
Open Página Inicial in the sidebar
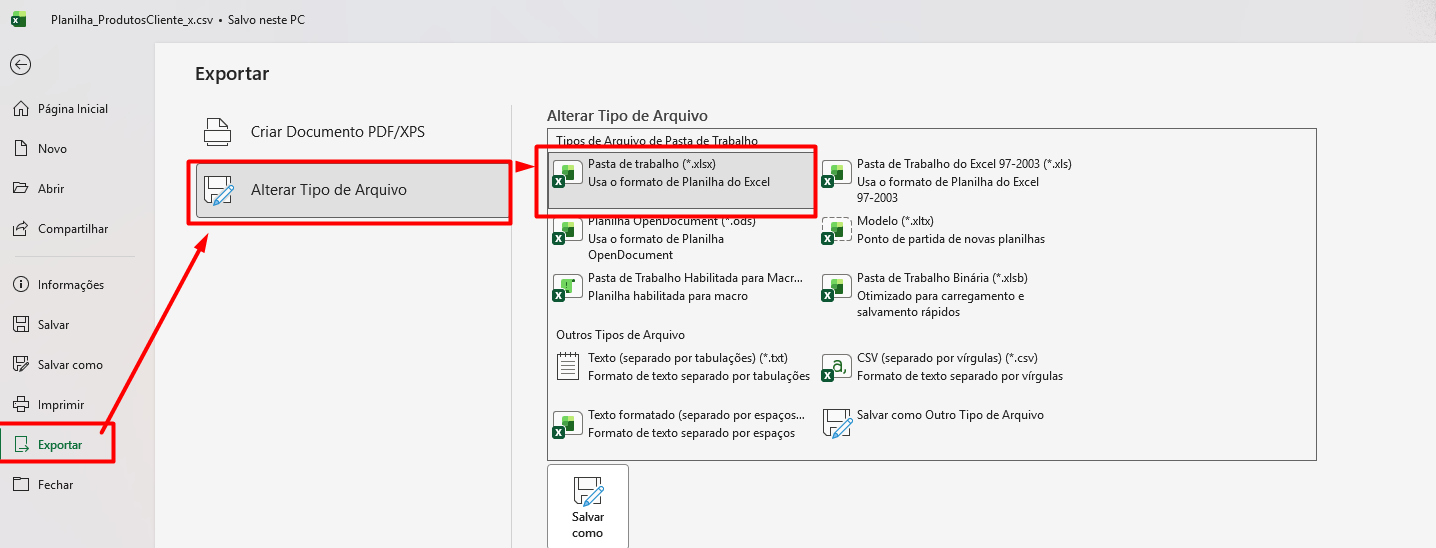pos(72,109)
